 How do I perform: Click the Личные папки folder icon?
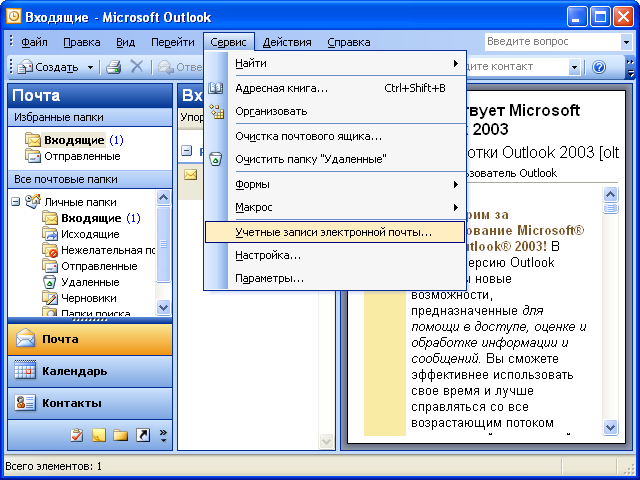(33, 202)
